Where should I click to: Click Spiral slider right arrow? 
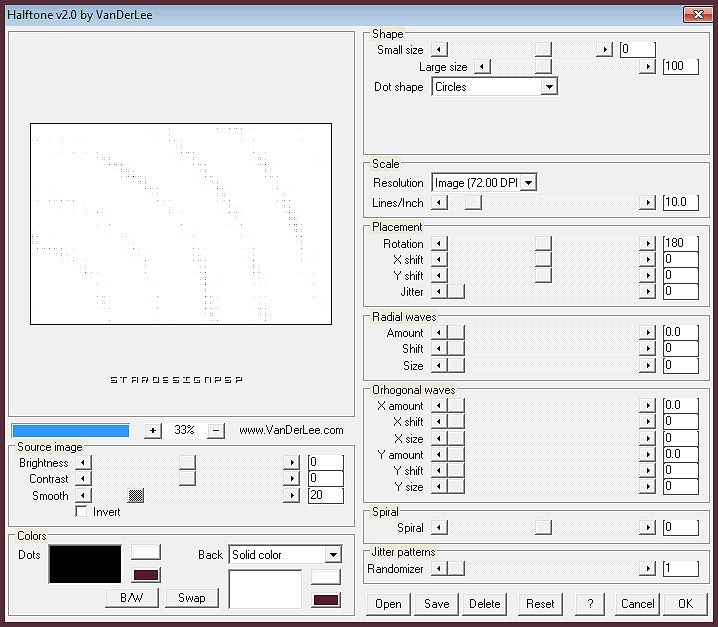click(x=648, y=528)
